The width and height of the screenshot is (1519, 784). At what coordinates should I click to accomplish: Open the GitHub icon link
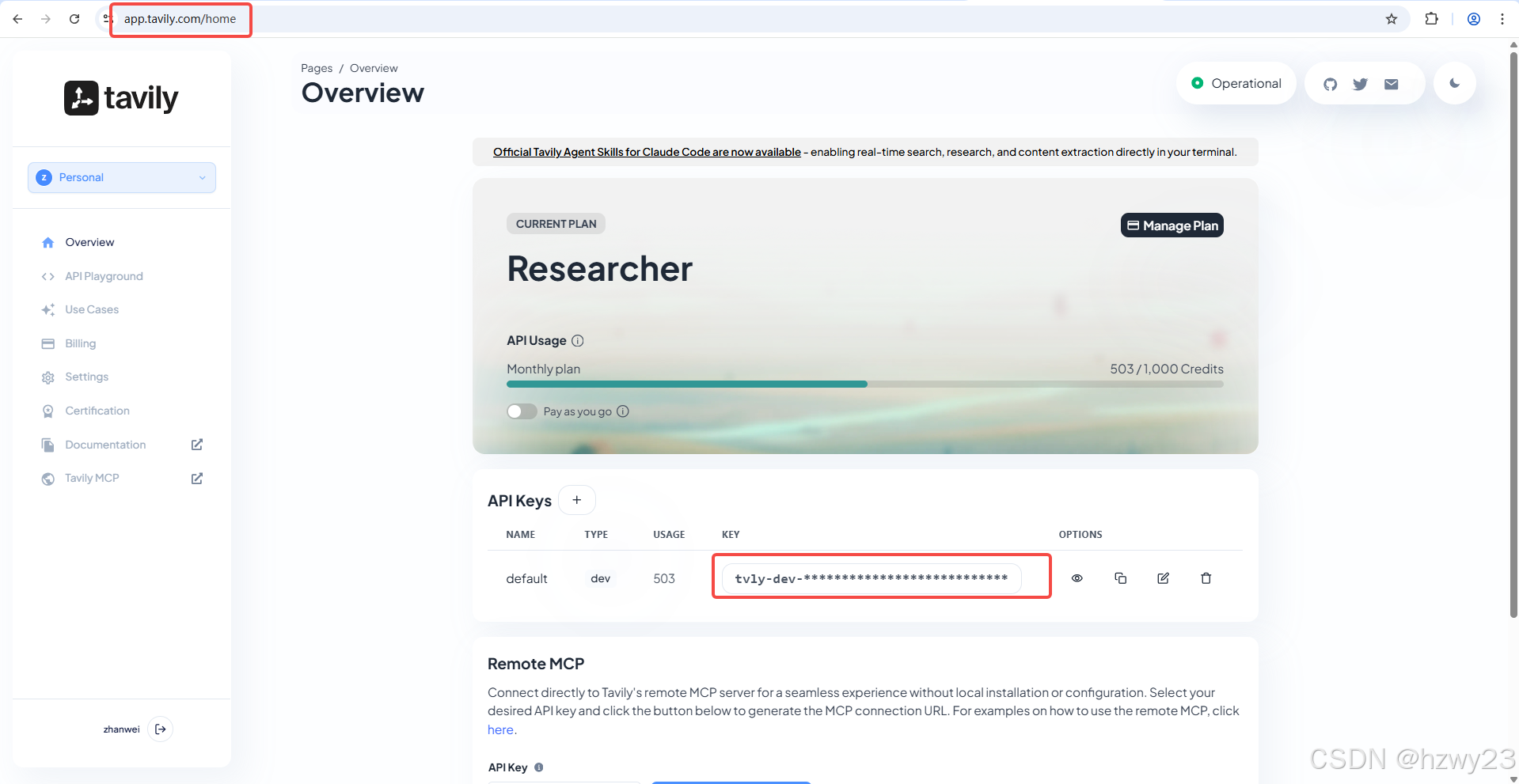pyautogui.click(x=1331, y=84)
